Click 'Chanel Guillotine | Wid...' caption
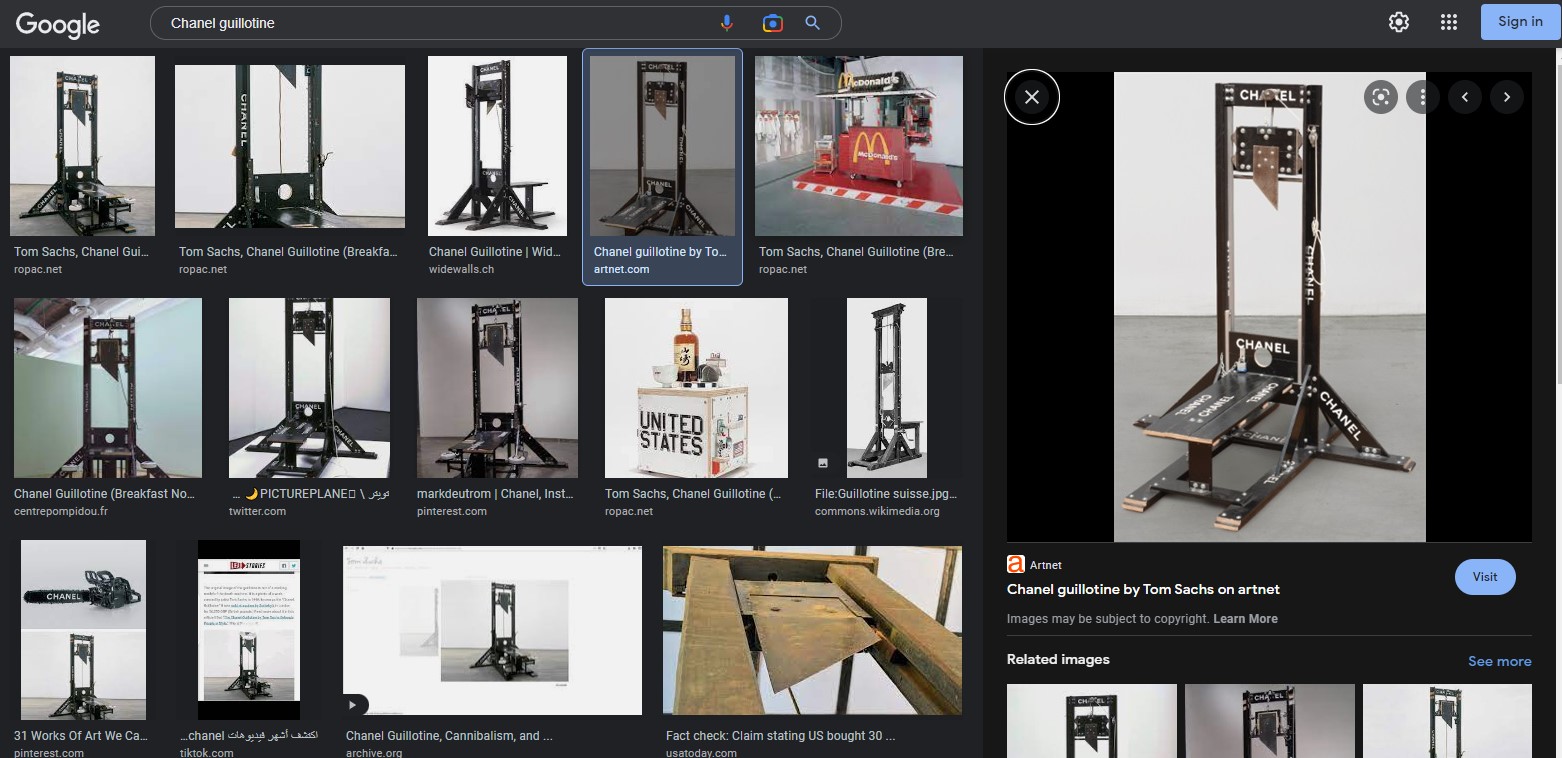The image size is (1562, 758). [x=495, y=252]
